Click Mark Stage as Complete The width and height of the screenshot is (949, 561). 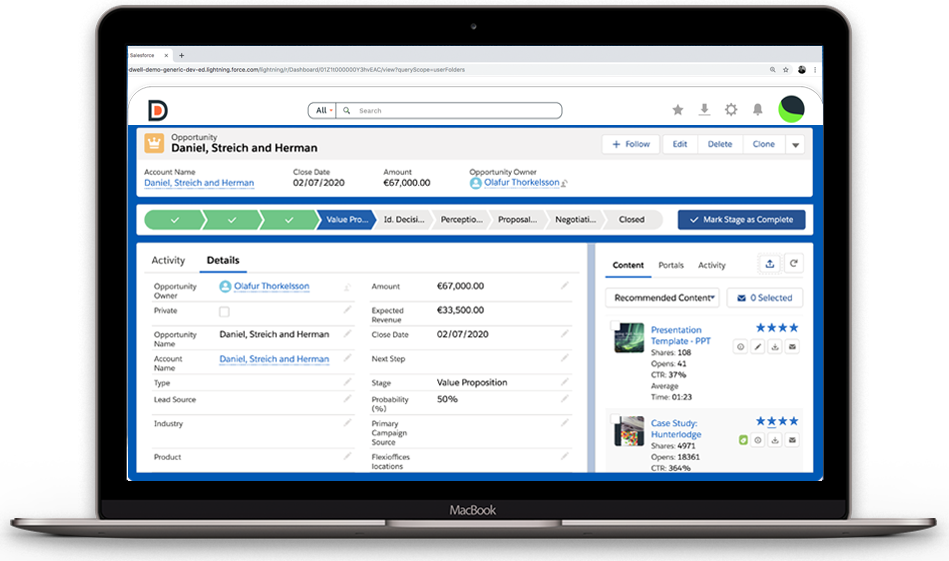click(x=741, y=220)
